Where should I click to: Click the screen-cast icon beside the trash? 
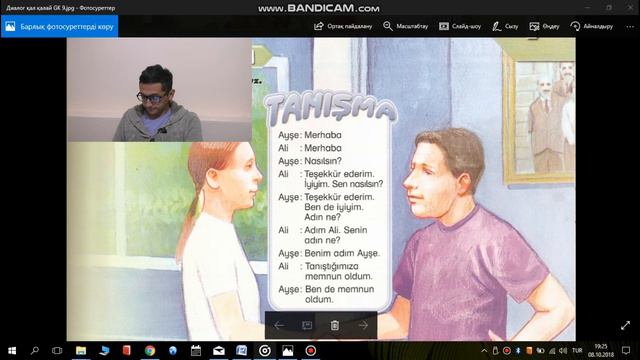[x=307, y=325]
